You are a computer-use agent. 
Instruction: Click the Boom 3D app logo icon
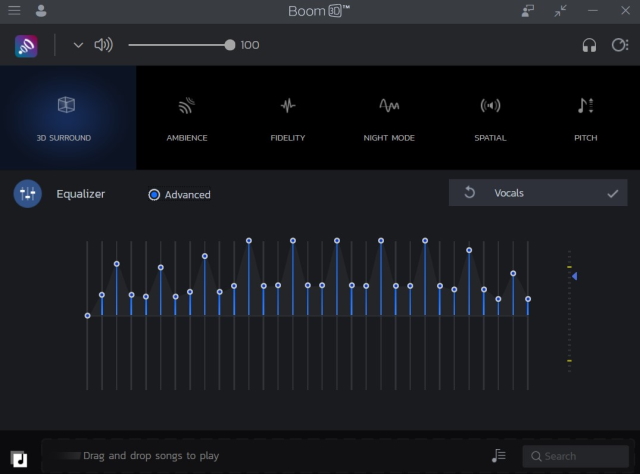[x=26, y=46]
